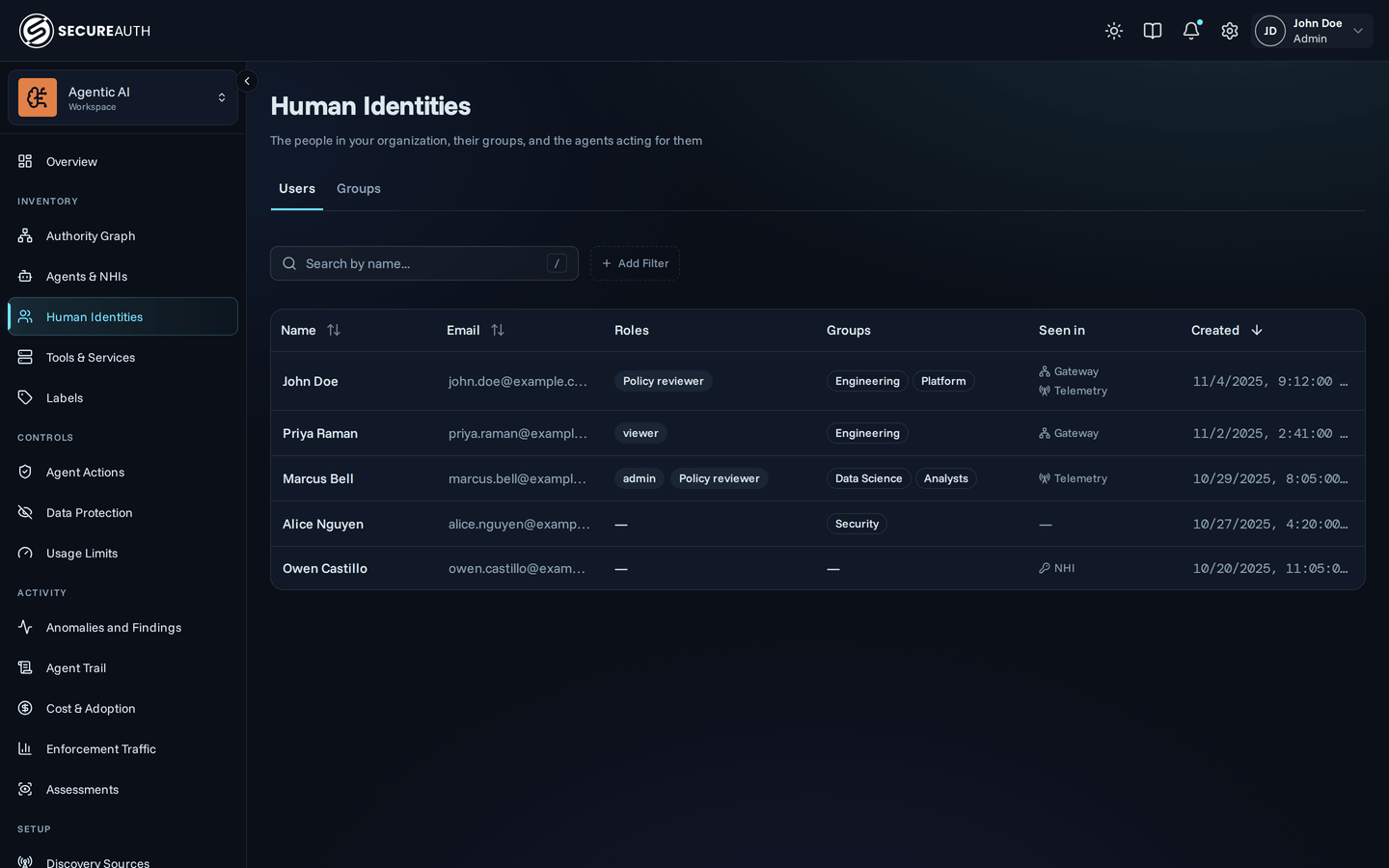This screenshot has height=868, width=1389.
Task: Open the Agentic AI workspace switcher
Action: 123,97
